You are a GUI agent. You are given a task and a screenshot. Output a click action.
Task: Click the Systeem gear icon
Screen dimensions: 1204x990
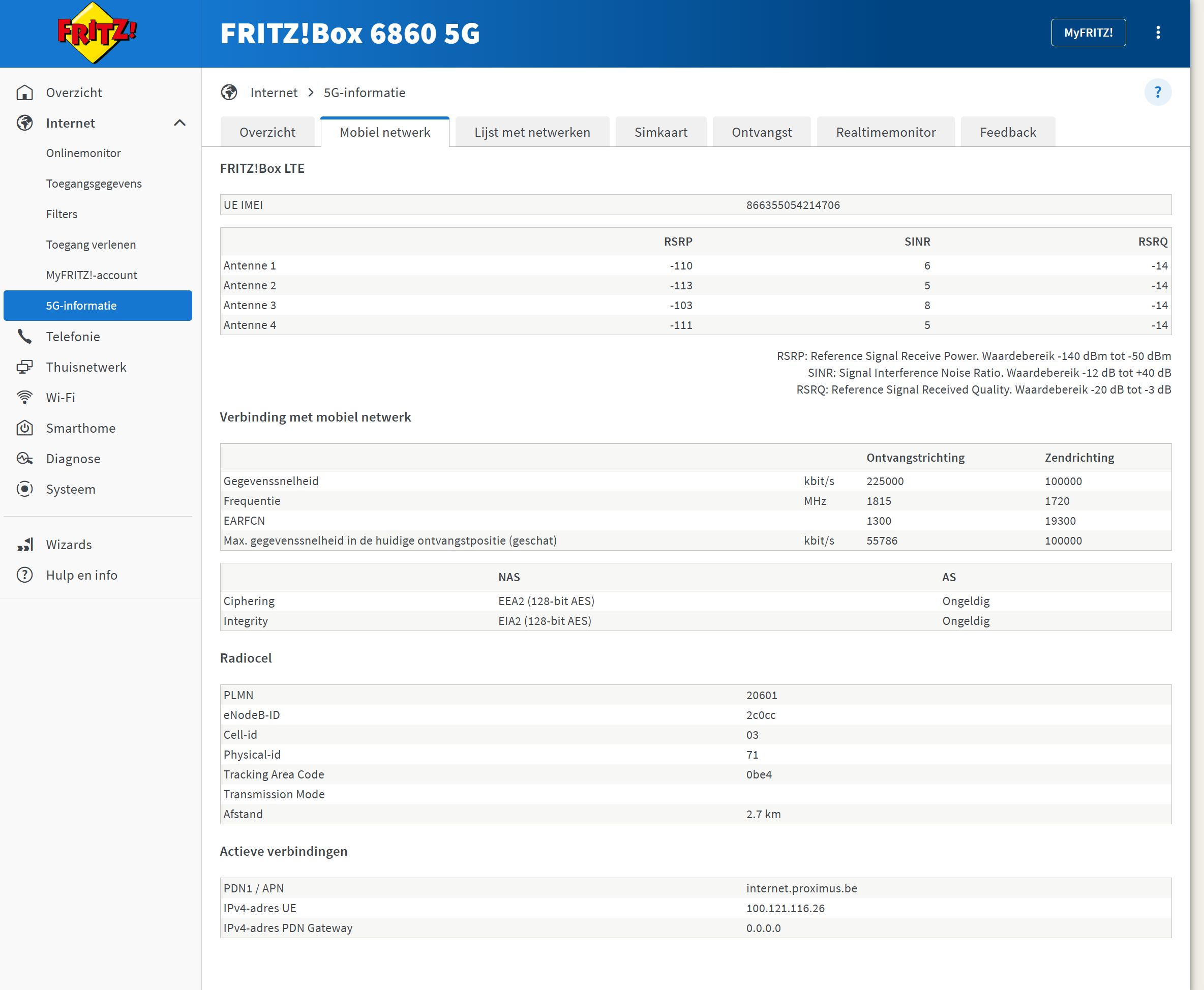click(x=24, y=489)
